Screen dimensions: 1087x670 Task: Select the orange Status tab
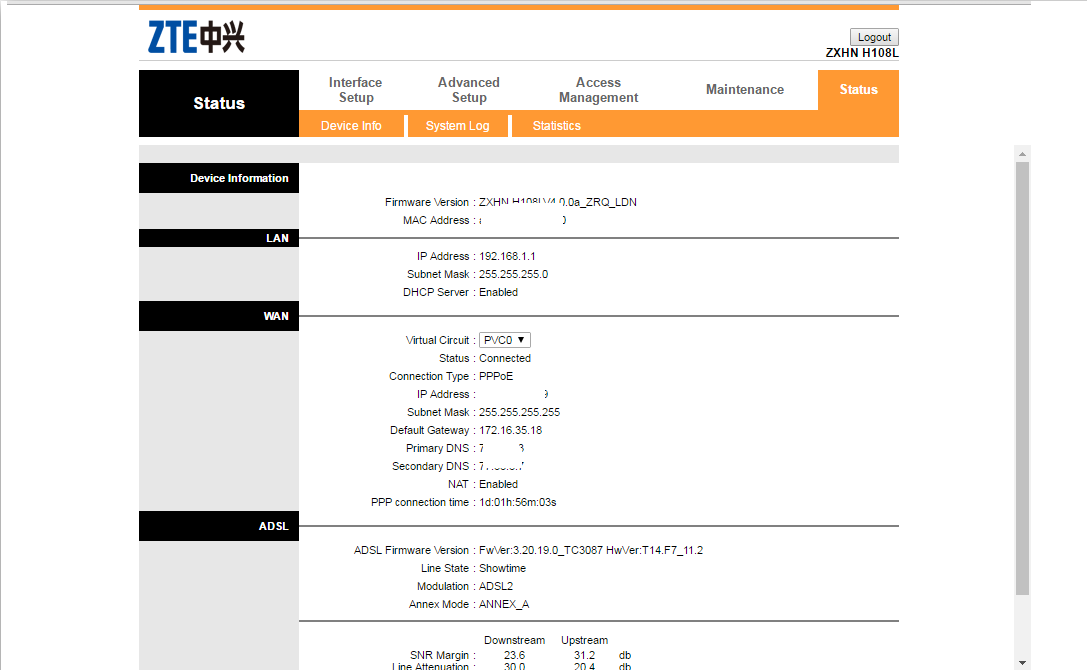pos(858,89)
